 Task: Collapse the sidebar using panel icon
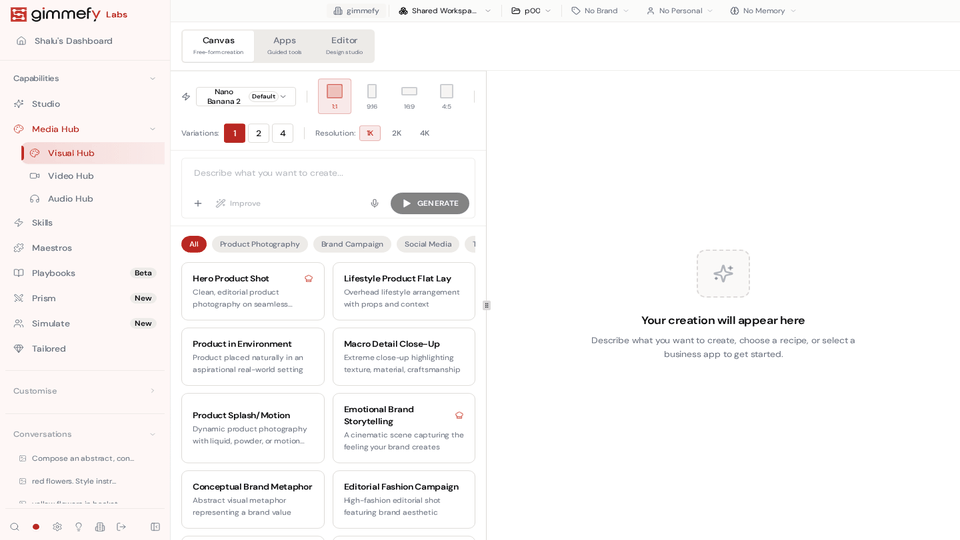[155, 527]
